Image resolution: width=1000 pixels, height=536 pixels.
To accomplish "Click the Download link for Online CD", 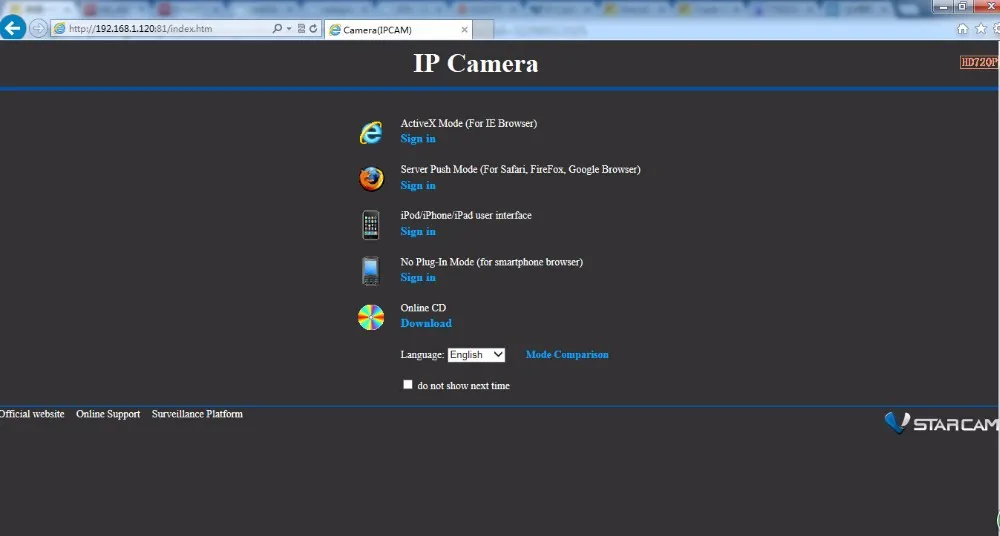I will [x=426, y=323].
